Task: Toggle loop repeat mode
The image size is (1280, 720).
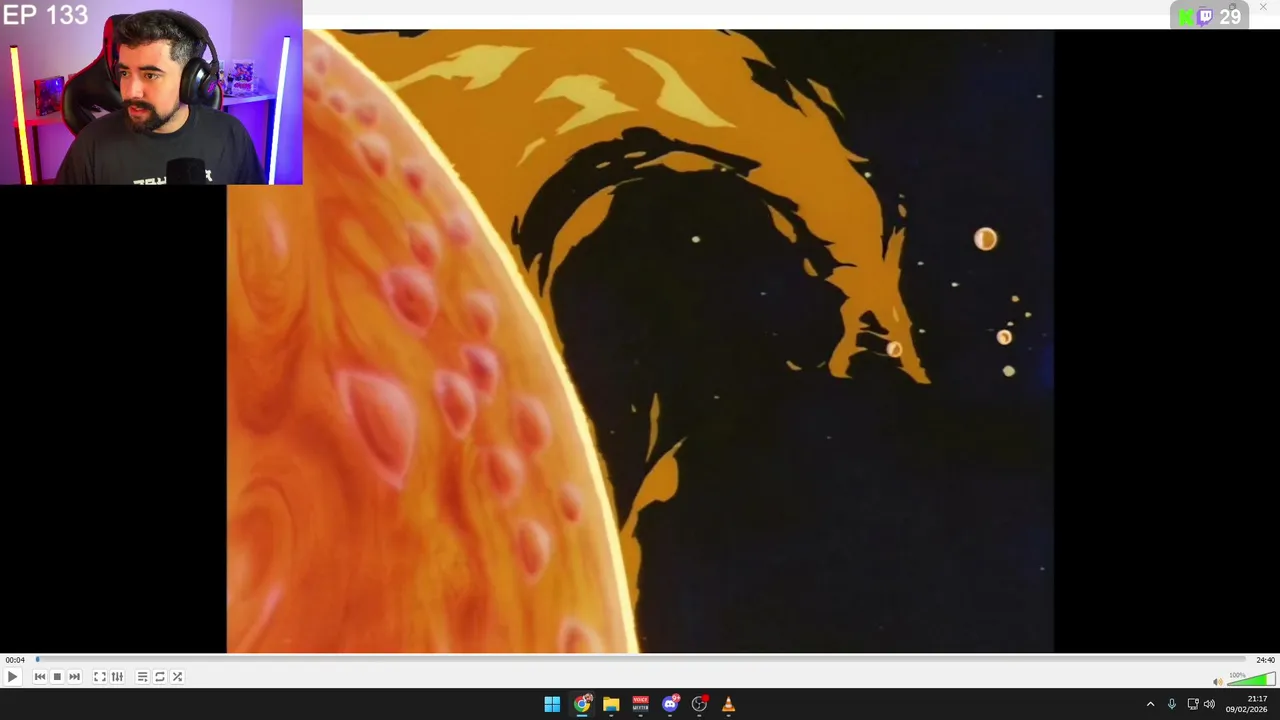Action: click(160, 677)
